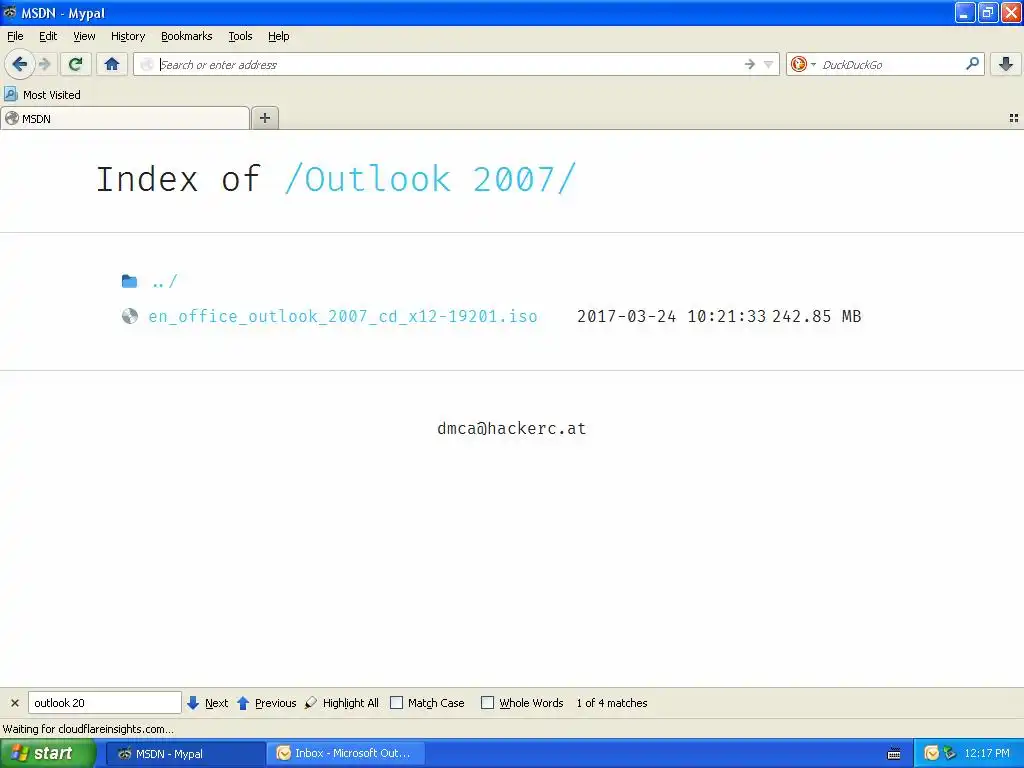
Task: Click the 2017-03-24 10:21:33 date text
Action: coord(671,316)
